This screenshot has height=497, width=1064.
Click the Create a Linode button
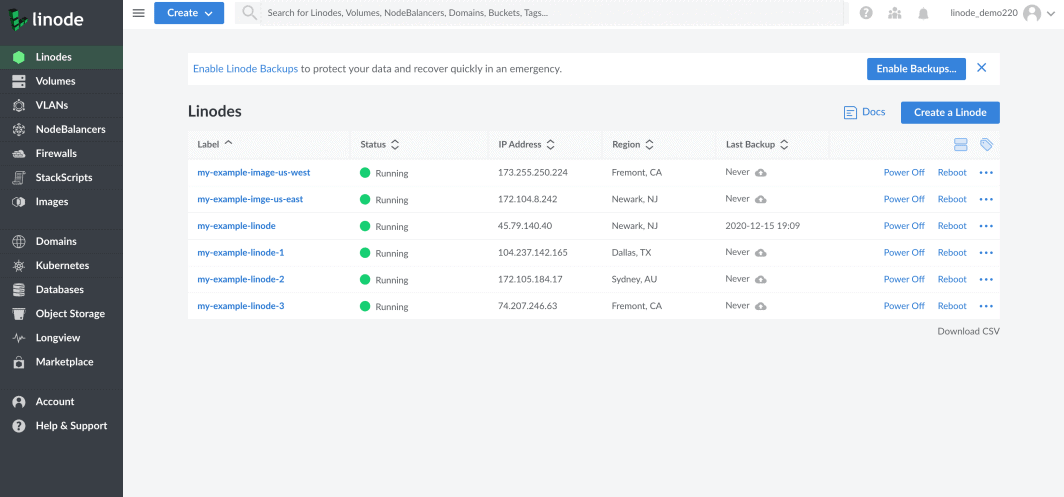click(x=950, y=112)
